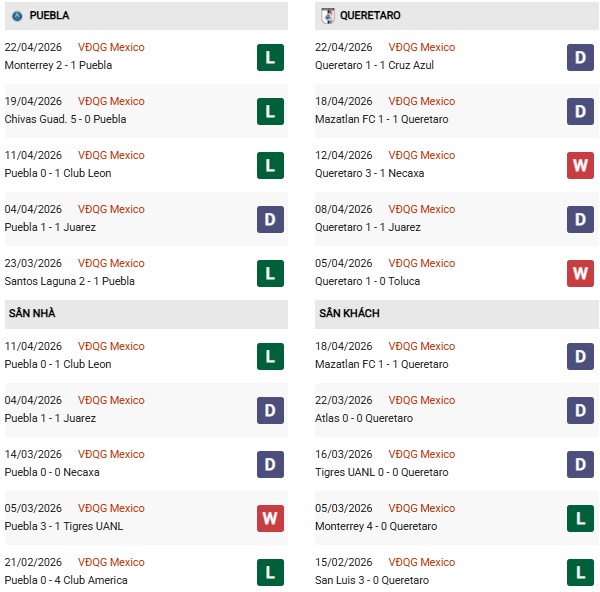Open VĐQG Mexico link dated 23/03/2026

tap(111, 263)
